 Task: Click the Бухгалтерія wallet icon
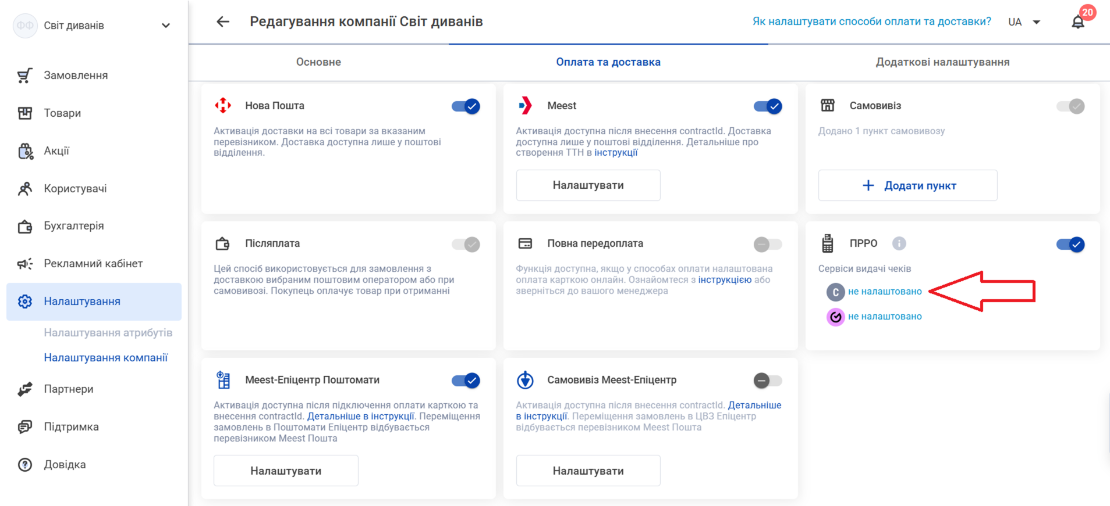(25, 226)
